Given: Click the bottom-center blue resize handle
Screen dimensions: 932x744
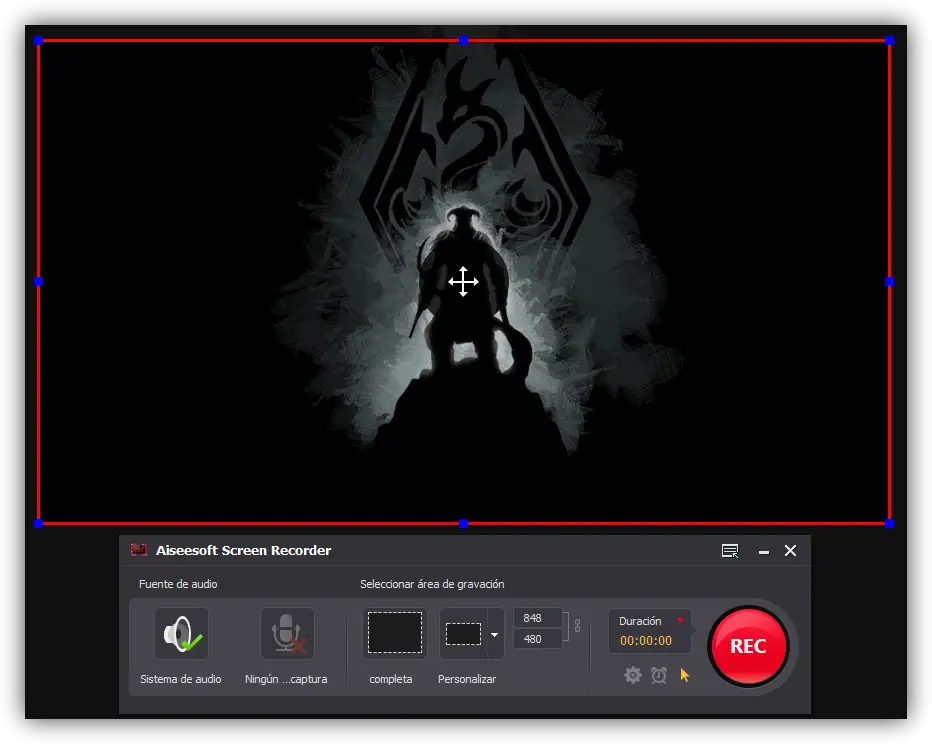Looking at the screenshot, I should click(x=464, y=524).
